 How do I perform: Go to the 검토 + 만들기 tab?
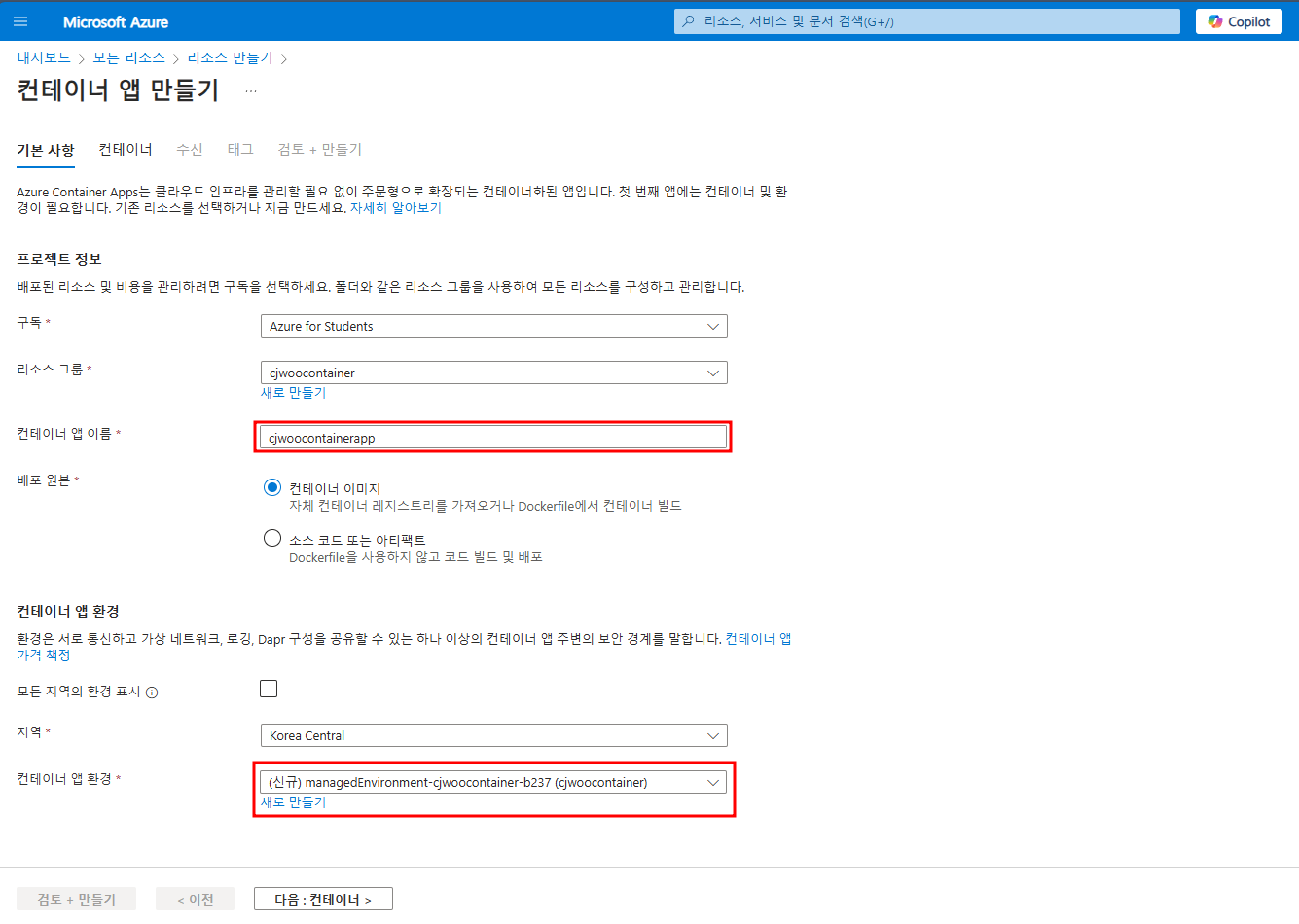click(319, 149)
